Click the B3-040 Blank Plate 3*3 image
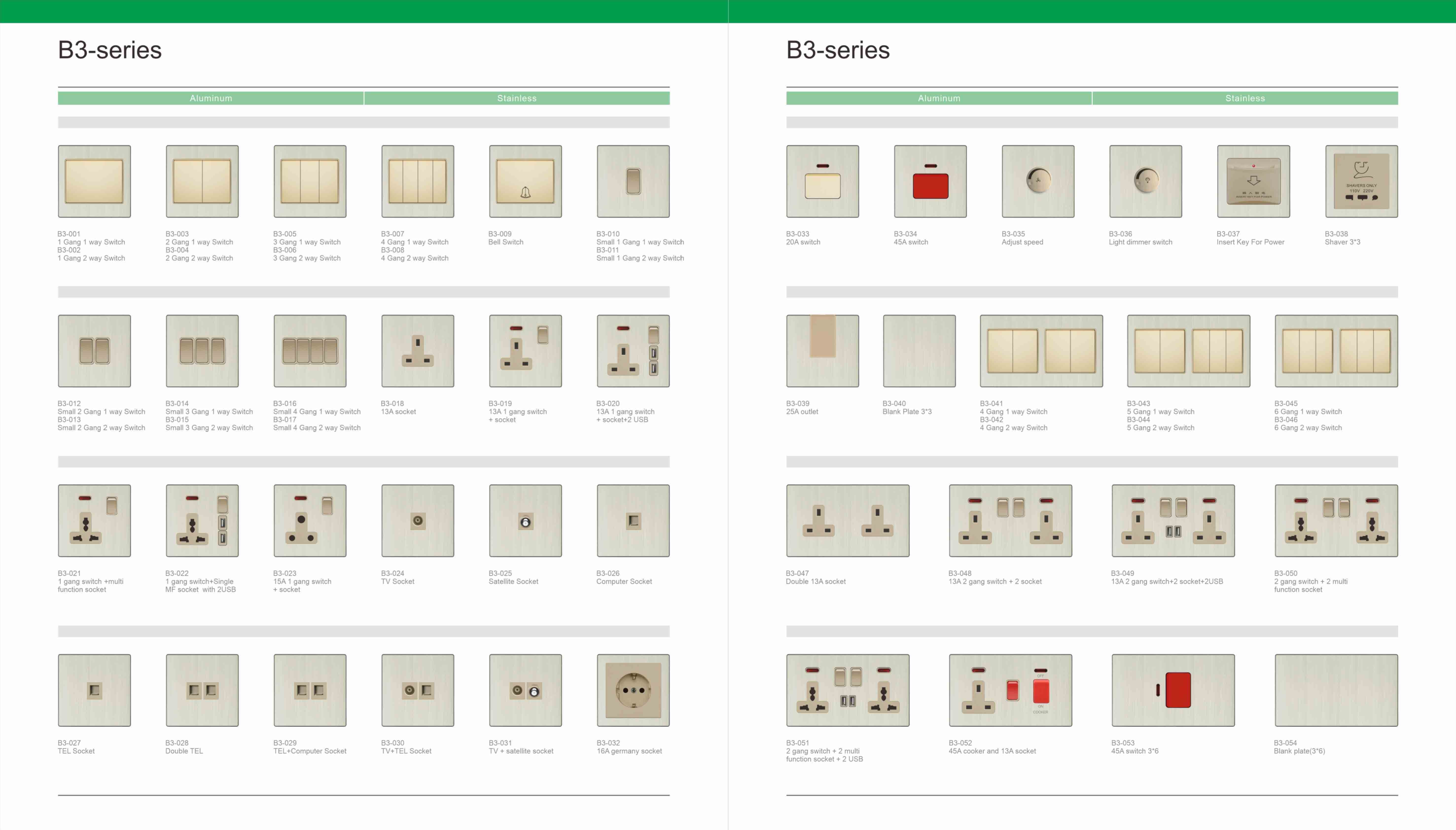 click(x=919, y=351)
